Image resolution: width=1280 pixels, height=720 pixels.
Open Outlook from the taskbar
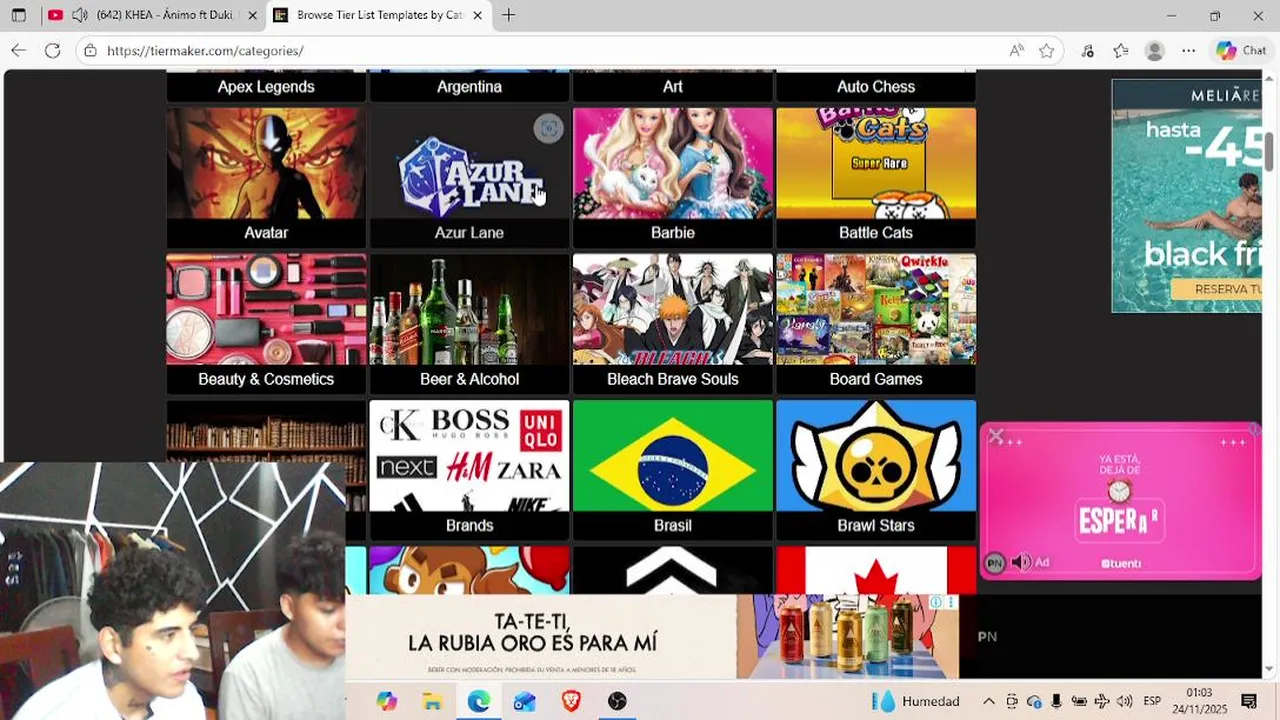pos(524,701)
